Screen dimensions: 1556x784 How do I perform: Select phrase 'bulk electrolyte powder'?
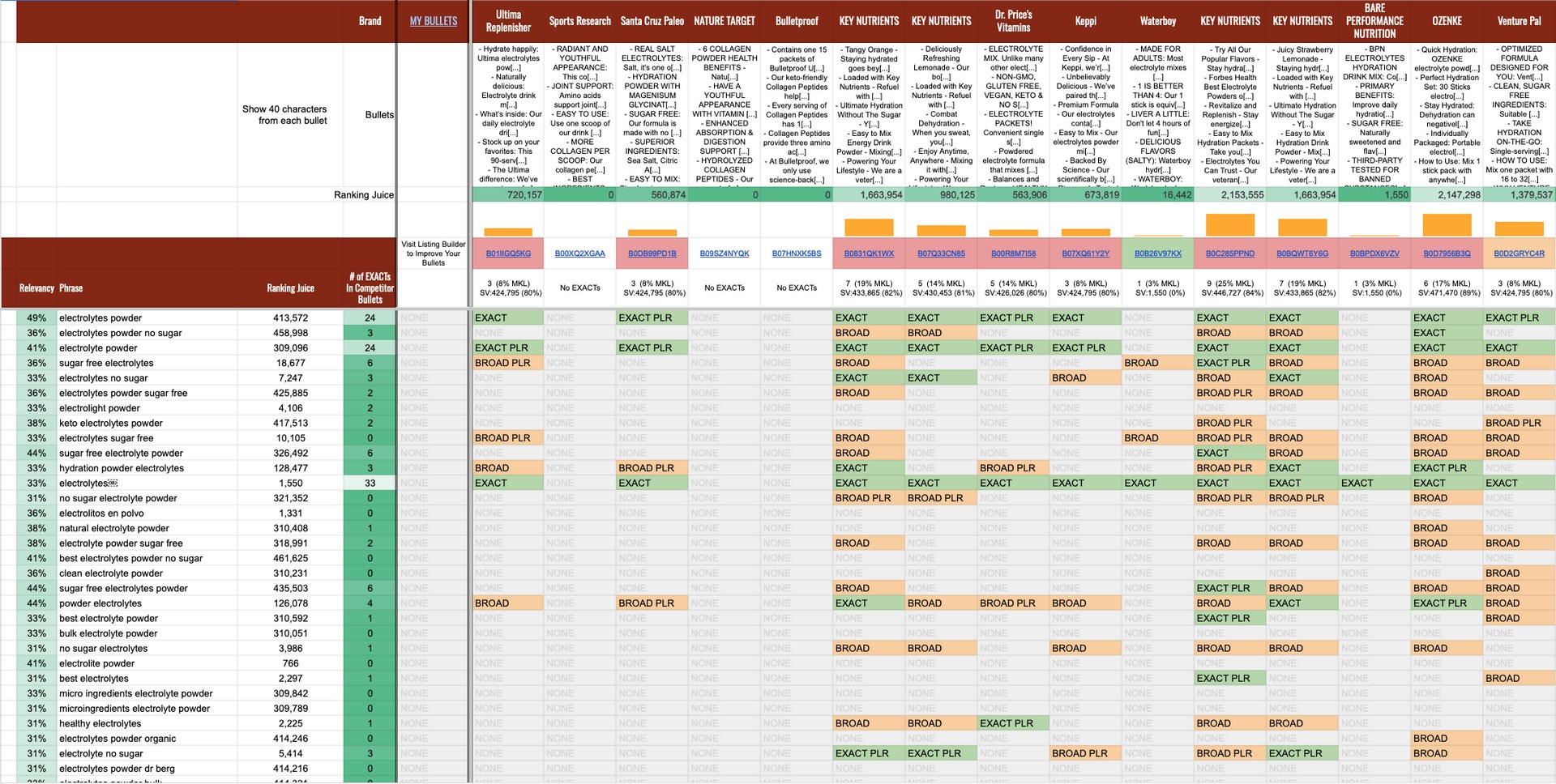(x=109, y=633)
